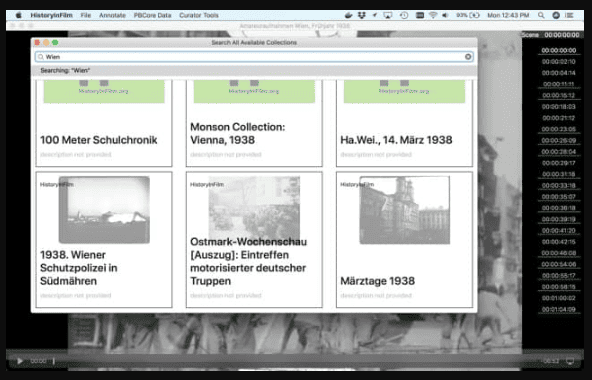Open Notification Center list icon
Screen dimensions: 592x380
coord(570,15)
